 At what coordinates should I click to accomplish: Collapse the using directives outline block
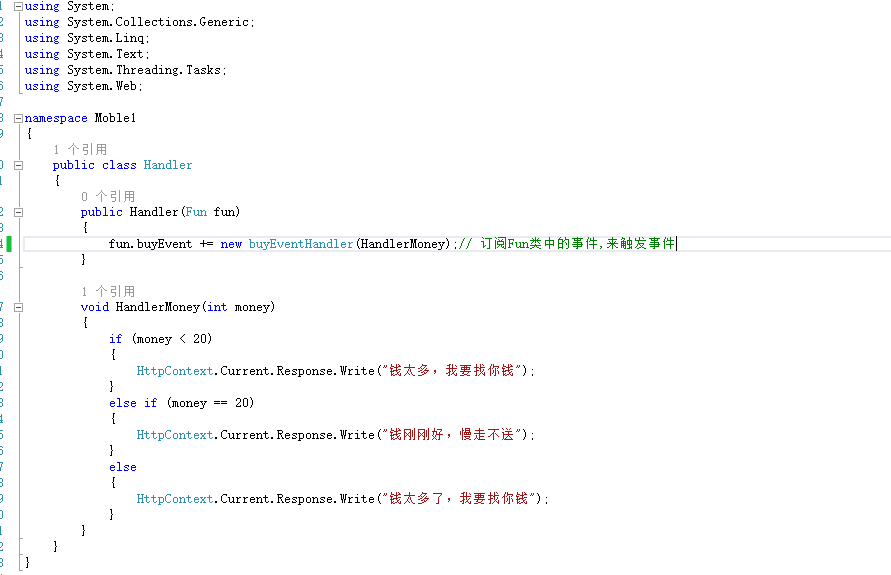[18, 6]
